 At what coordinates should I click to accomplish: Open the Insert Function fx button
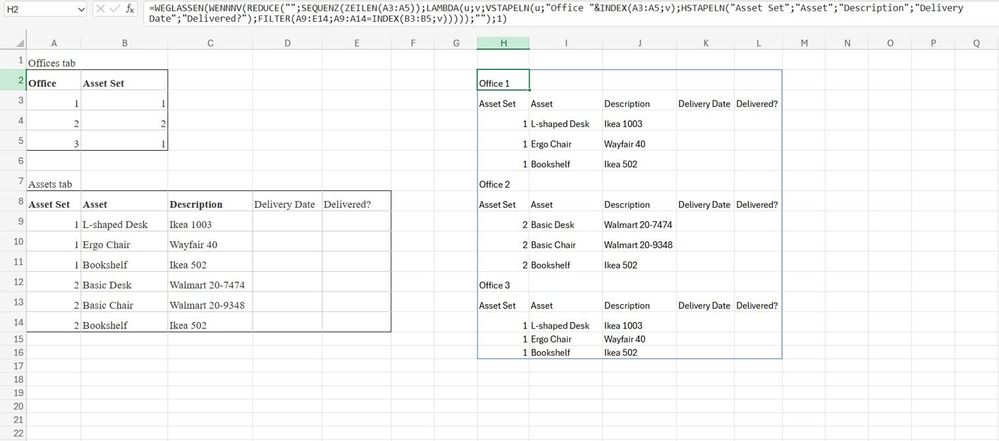point(130,9)
